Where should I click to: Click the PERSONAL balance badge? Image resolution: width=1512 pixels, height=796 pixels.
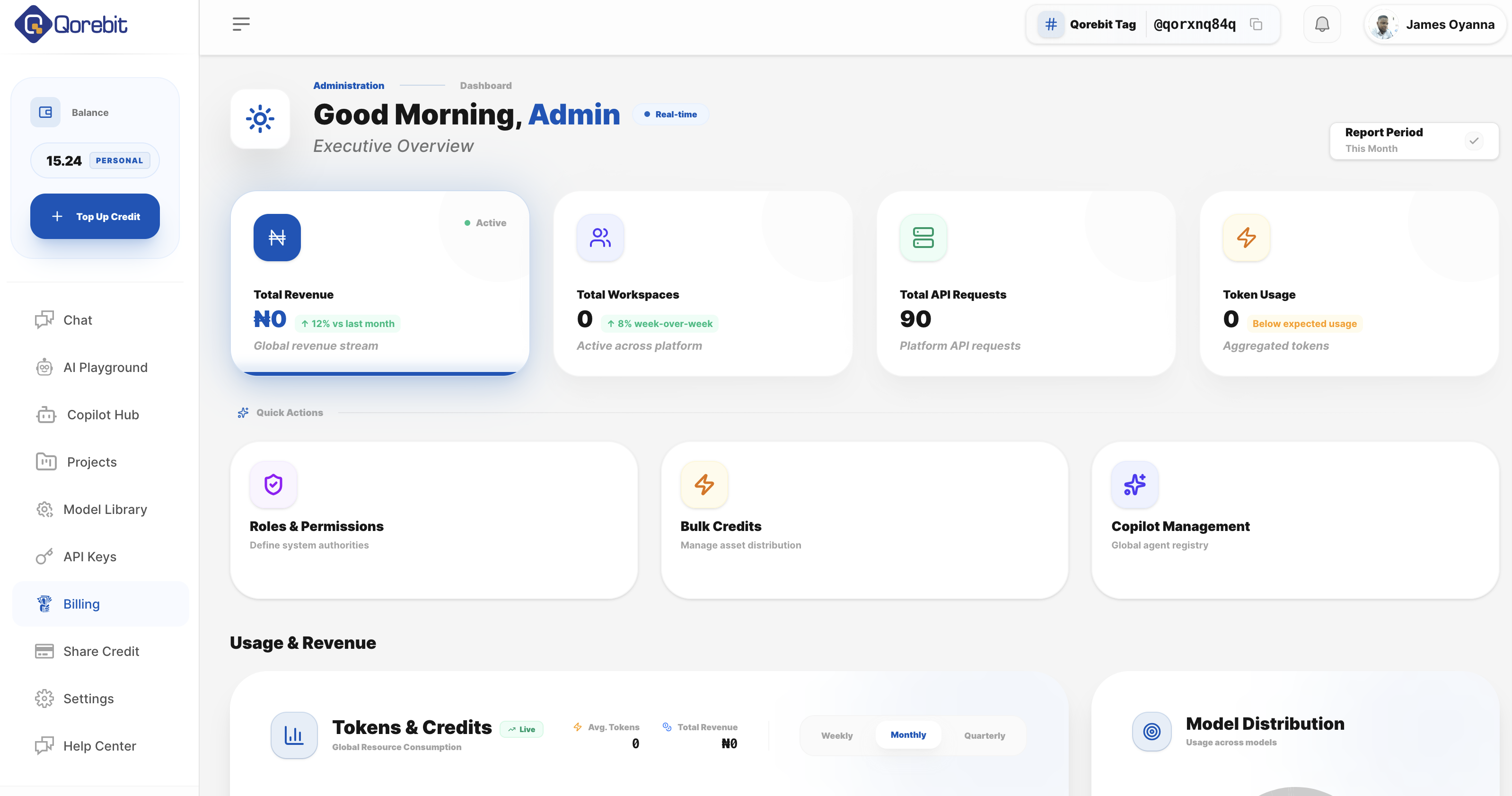tap(119, 160)
